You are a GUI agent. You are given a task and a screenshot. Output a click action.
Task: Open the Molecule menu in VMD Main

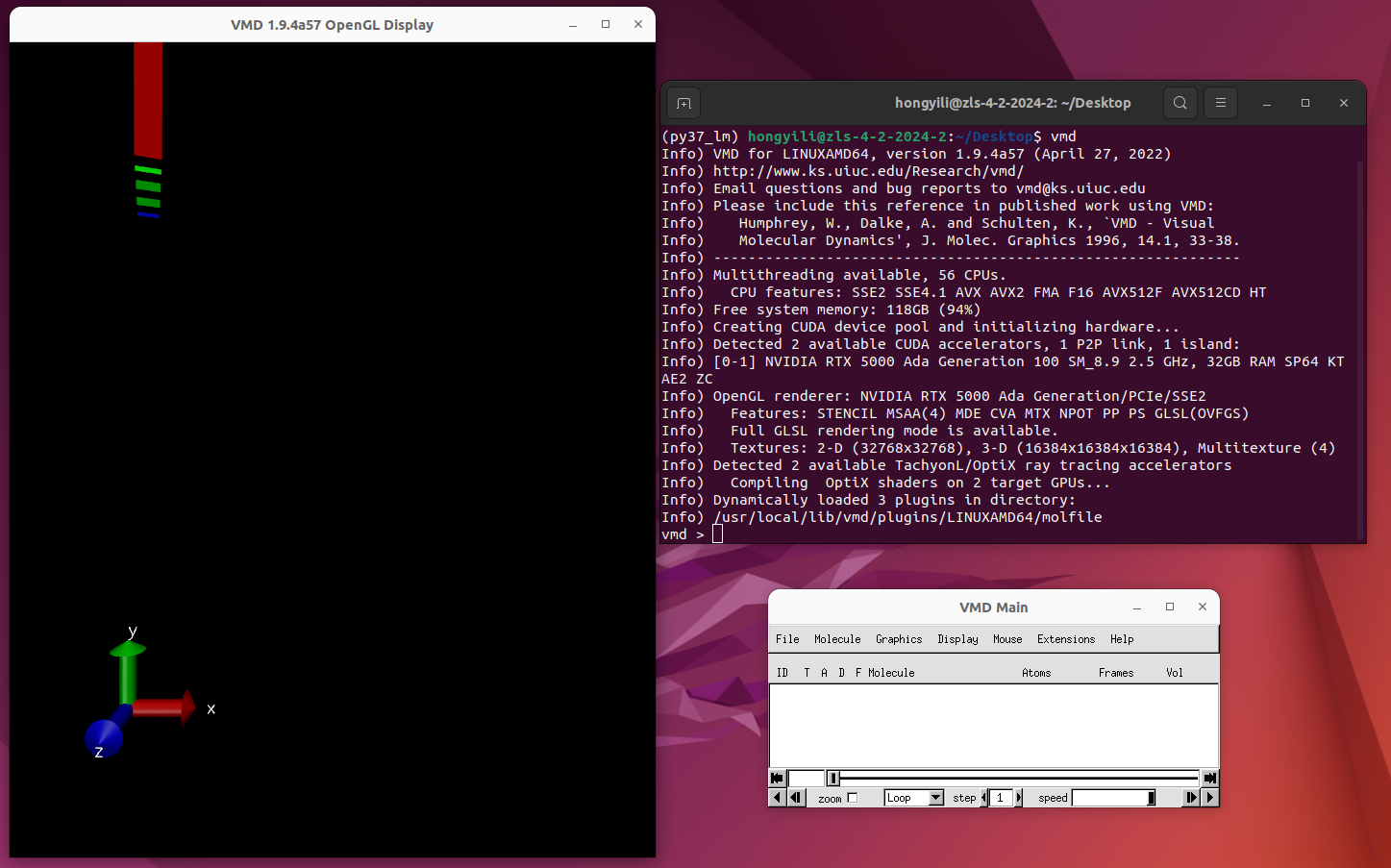(837, 639)
